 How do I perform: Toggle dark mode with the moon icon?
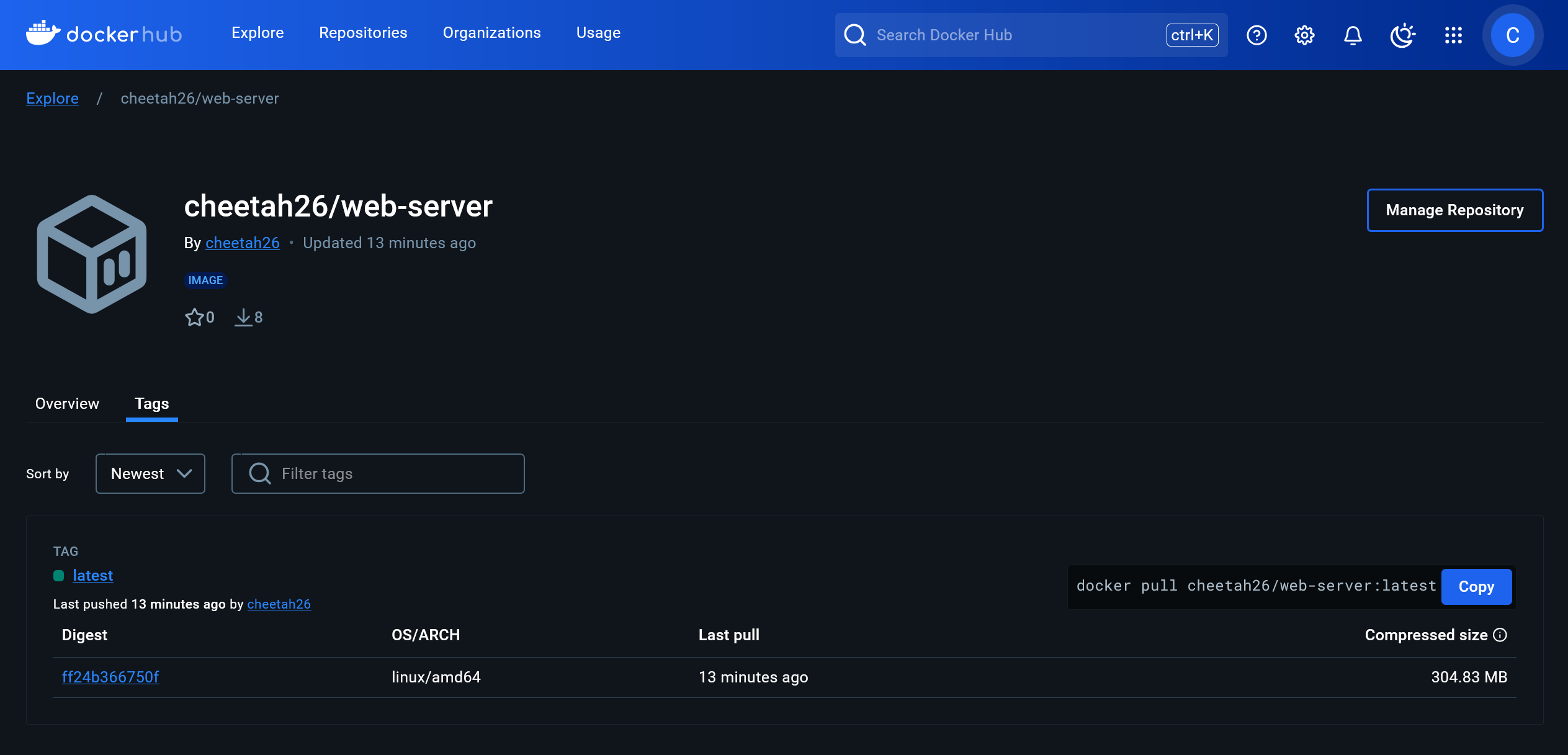point(1403,35)
